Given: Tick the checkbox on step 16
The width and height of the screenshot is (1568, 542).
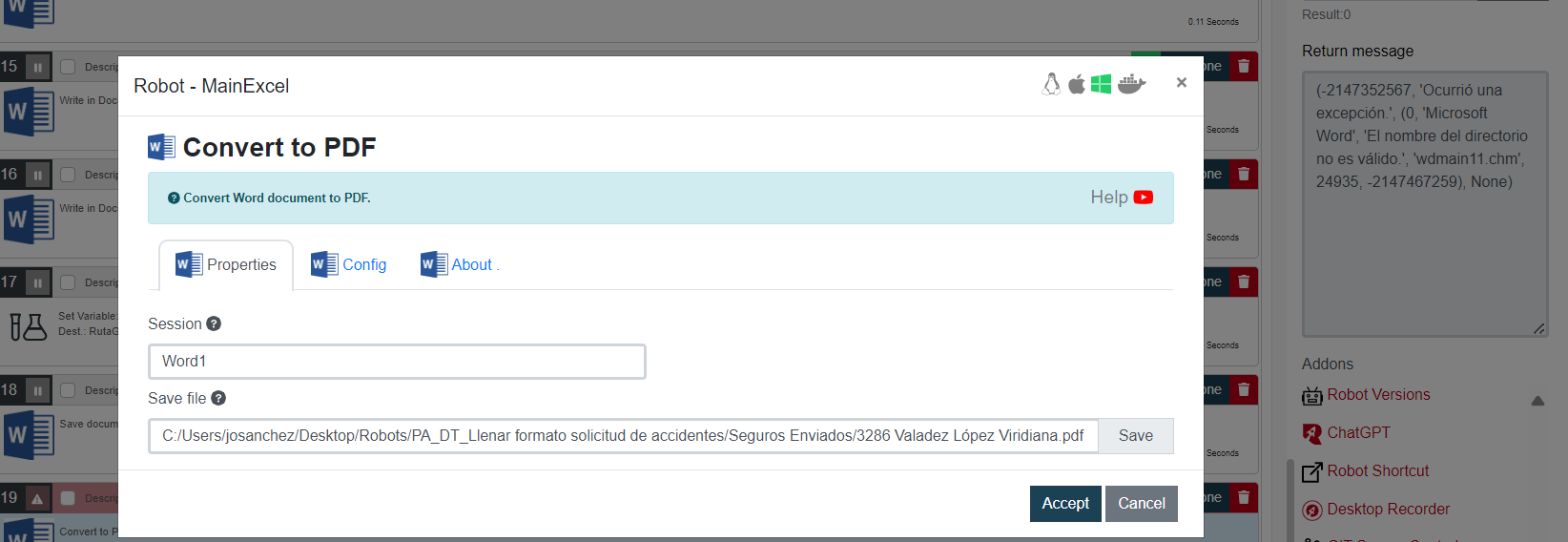Looking at the screenshot, I should (x=68, y=175).
